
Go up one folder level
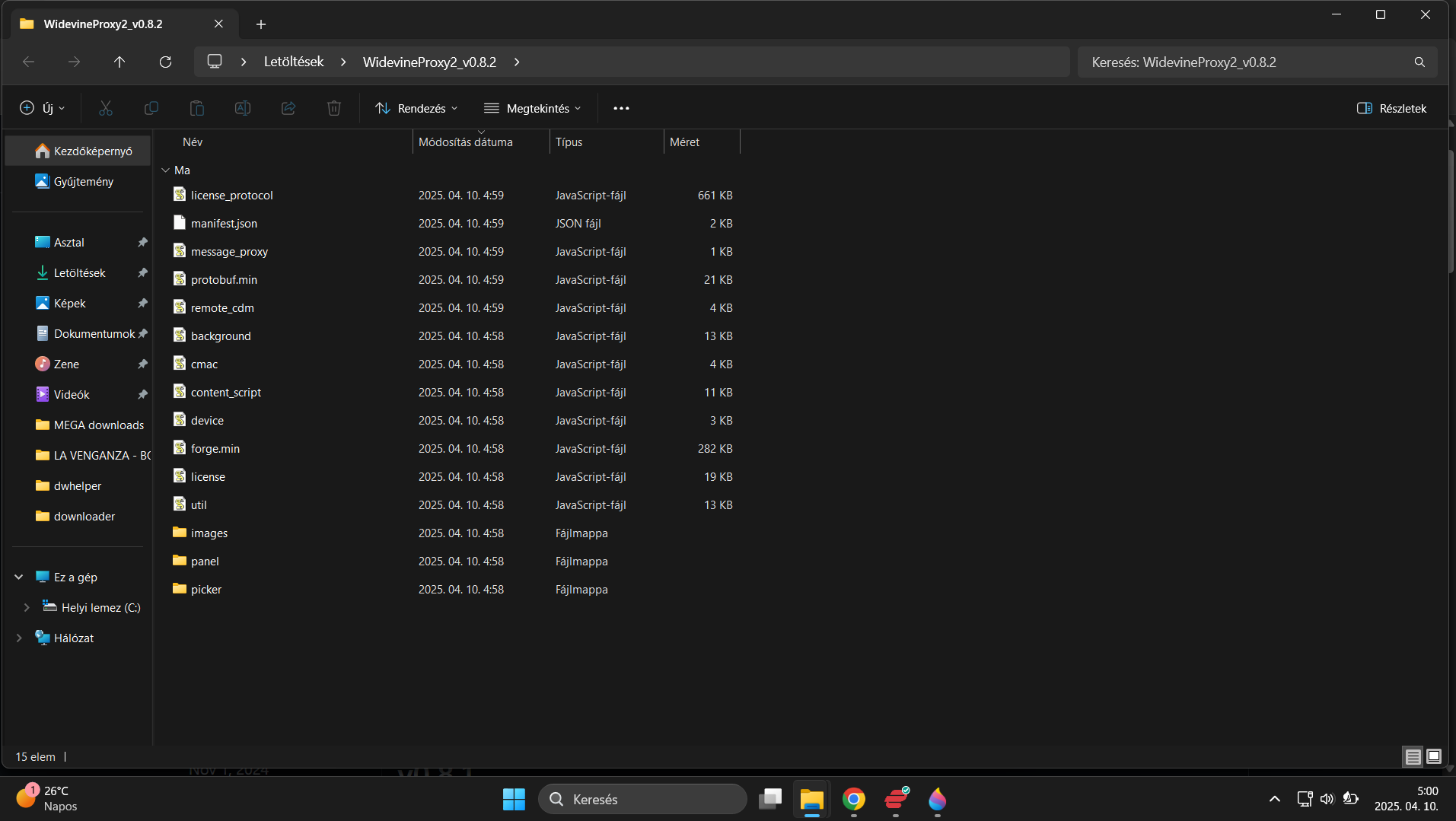point(119,62)
